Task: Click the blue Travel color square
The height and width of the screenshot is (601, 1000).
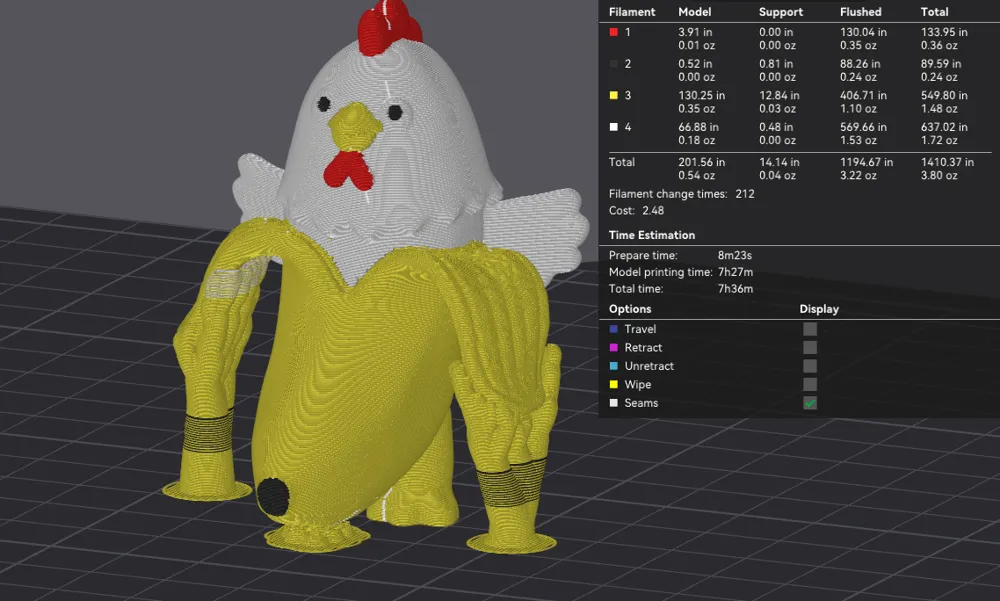Action: pos(614,329)
